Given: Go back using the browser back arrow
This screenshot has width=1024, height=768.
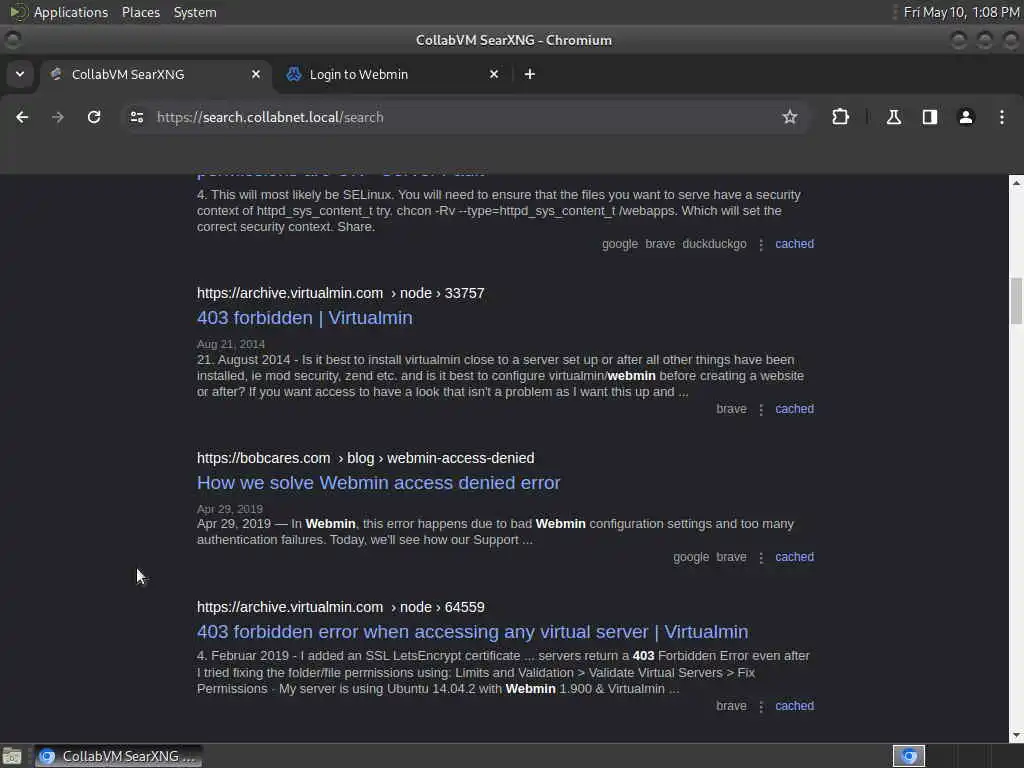Looking at the screenshot, I should (x=22, y=117).
